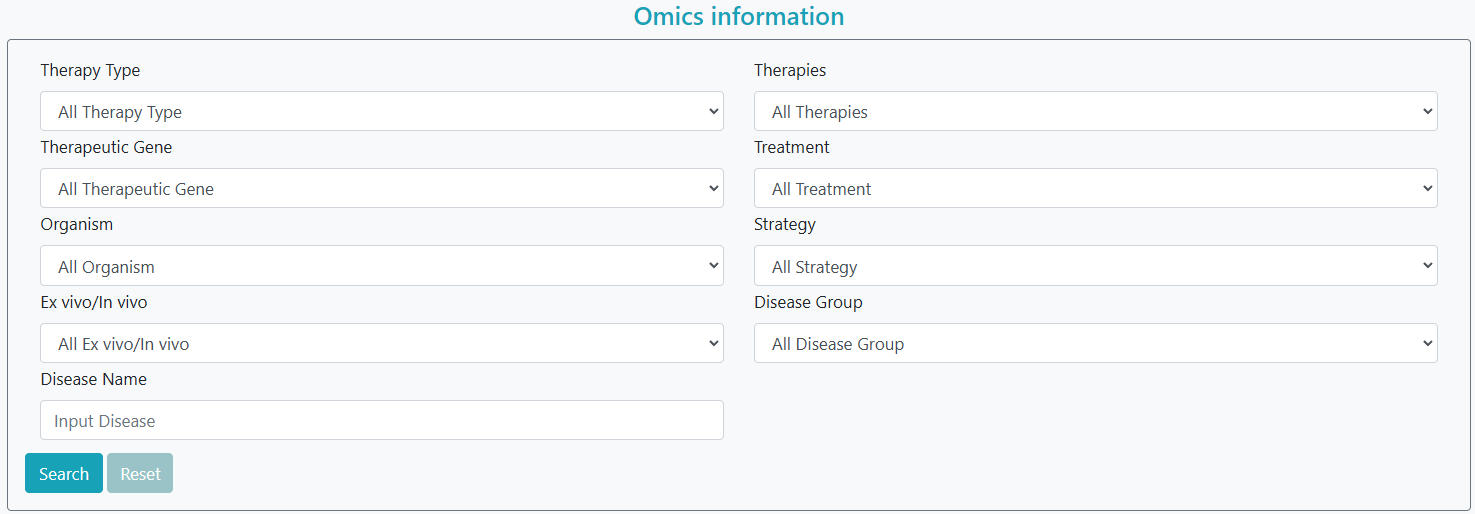Click the Disease Group label
The width and height of the screenshot is (1475, 514).
pyautogui.click(x=808, y=302)
